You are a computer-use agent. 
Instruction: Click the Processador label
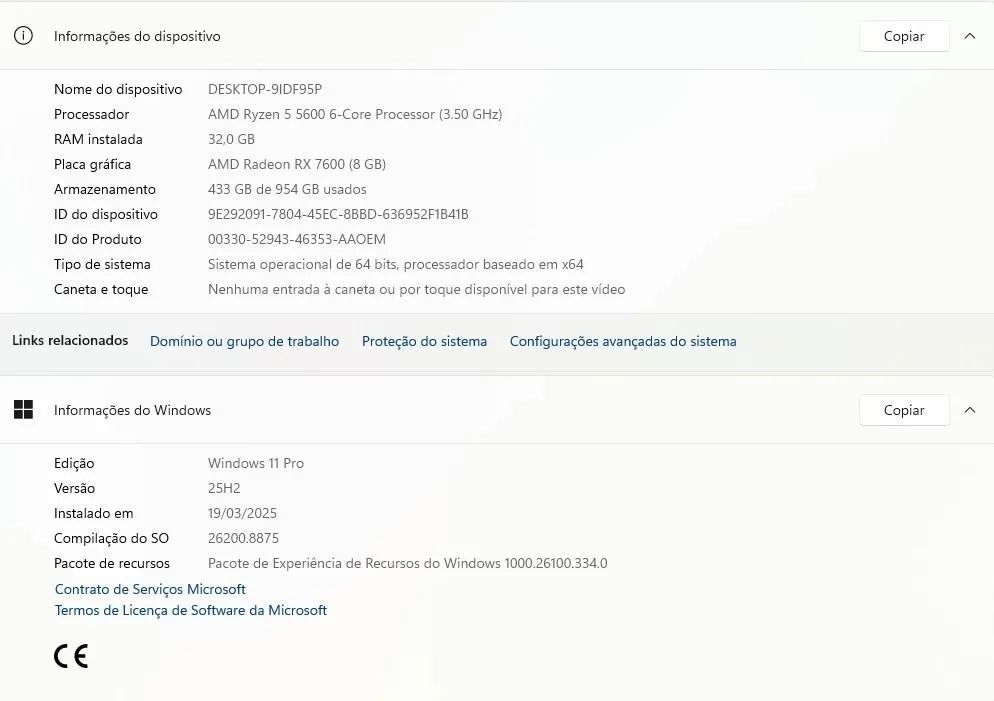pyautogui.click(x=91, y=114)
